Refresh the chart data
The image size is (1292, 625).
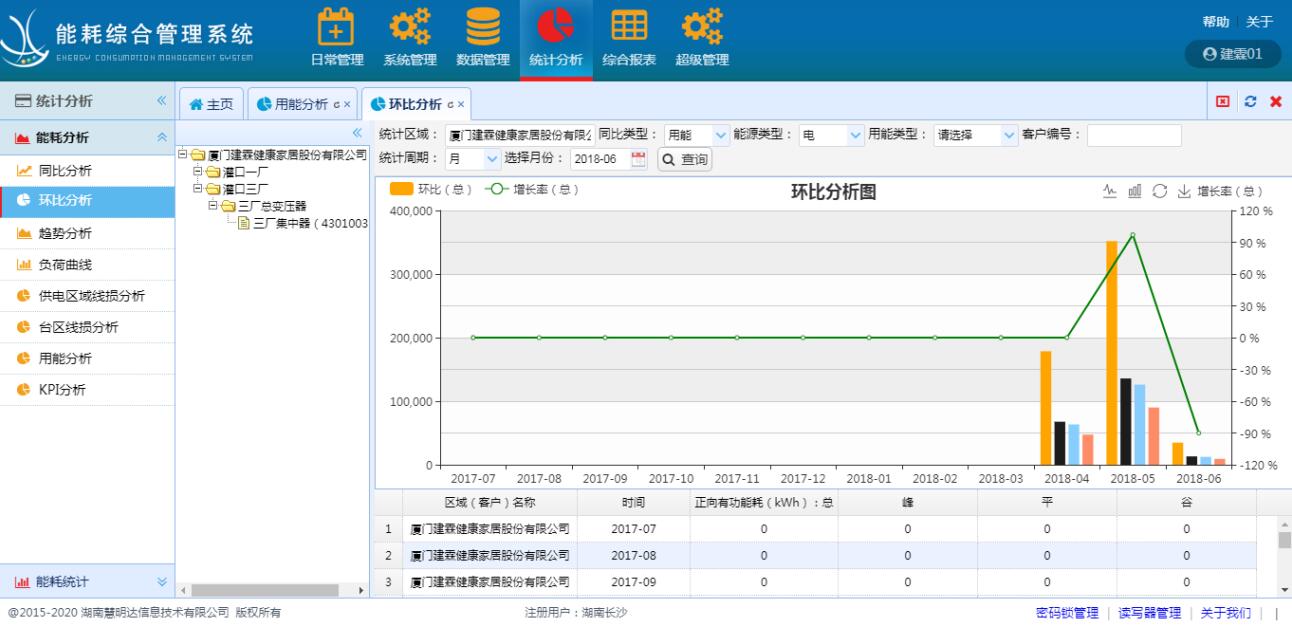click(1160, 191)
